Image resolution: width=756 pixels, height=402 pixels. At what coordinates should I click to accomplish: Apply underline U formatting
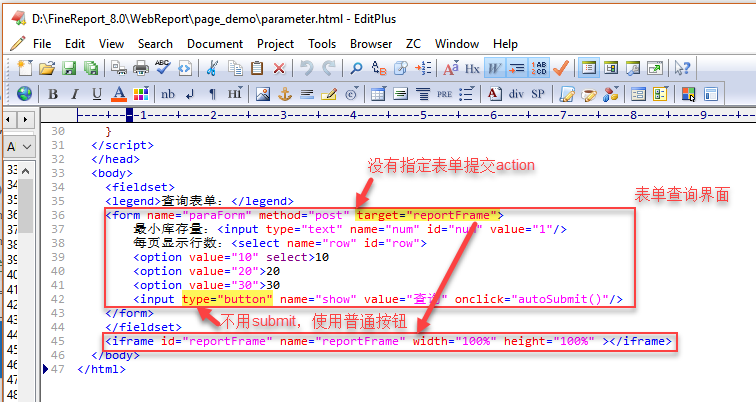[x=97, y=94]
